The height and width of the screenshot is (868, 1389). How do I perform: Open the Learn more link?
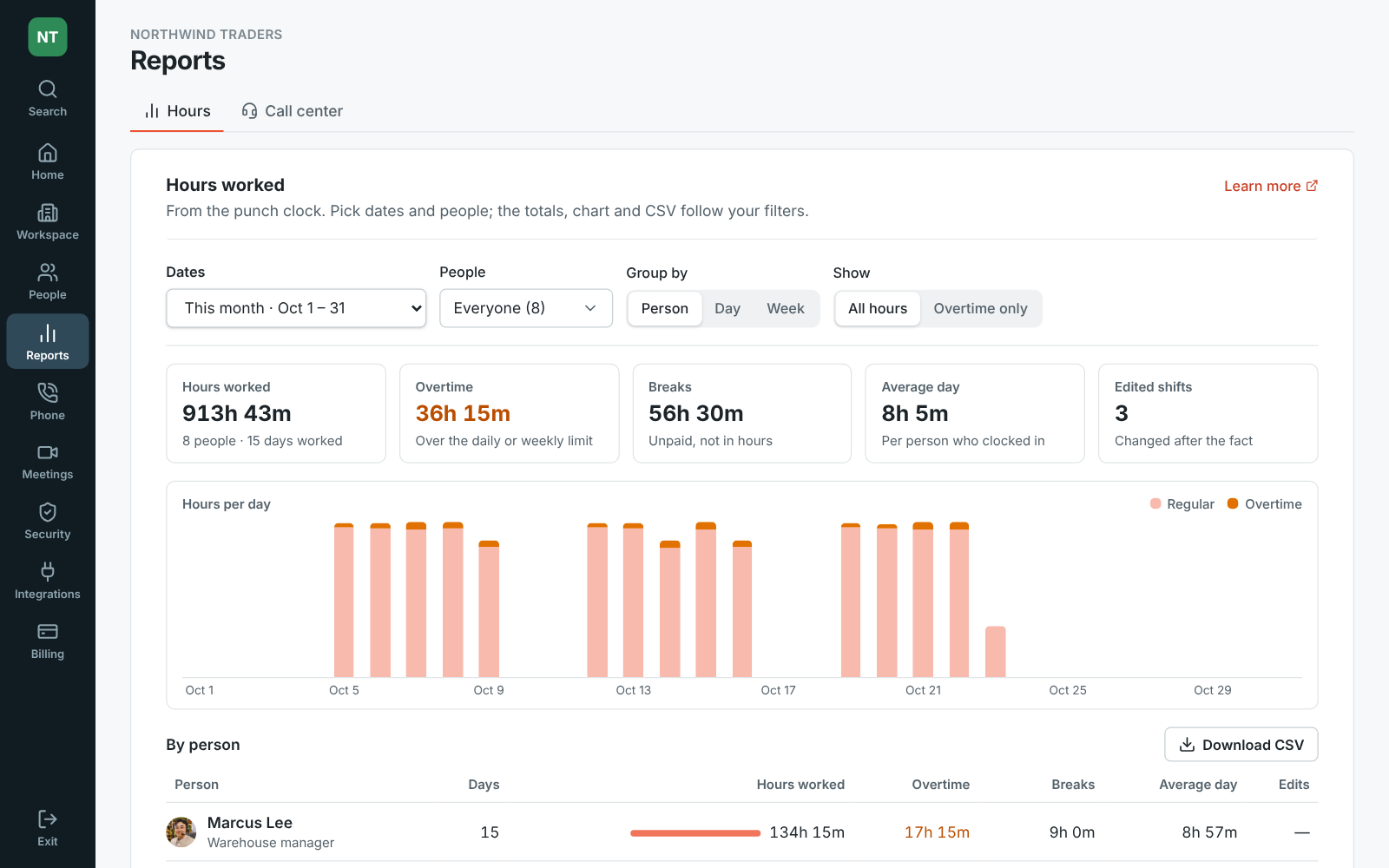[x=1271, y=186]
